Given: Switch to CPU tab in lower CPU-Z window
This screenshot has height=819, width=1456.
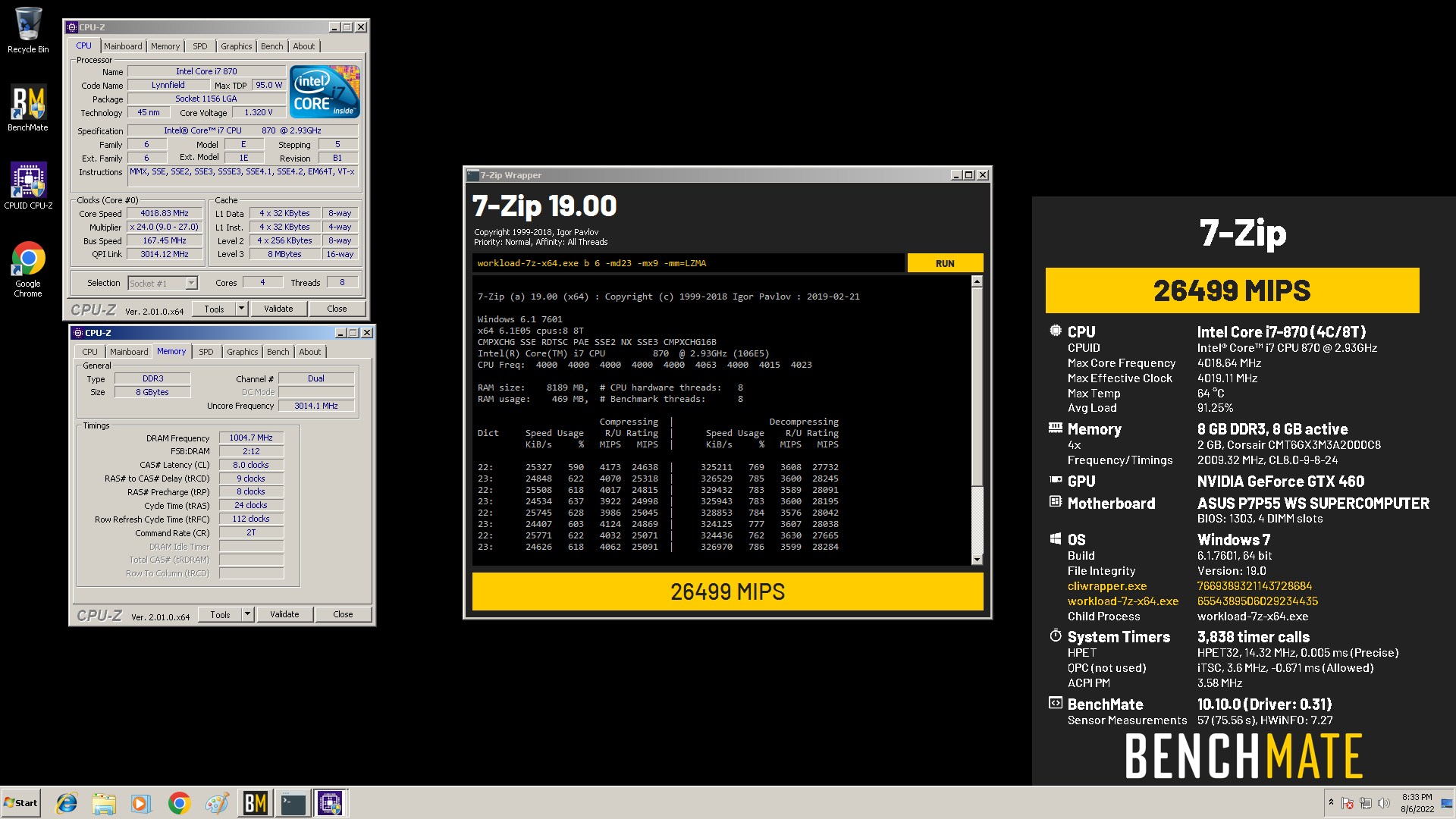Looking at the screenshot, I should coord(90,352).
